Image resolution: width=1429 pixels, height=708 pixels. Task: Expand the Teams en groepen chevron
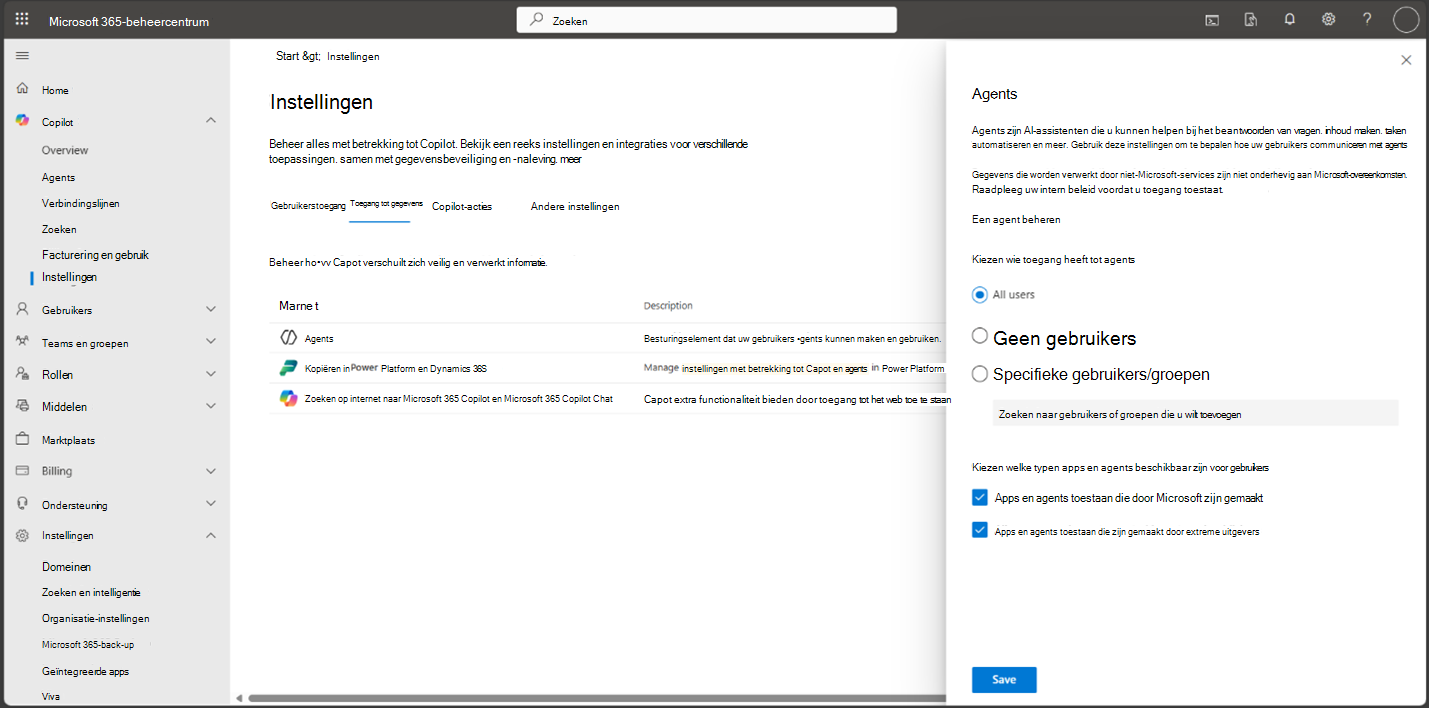[x=211, y=342]
